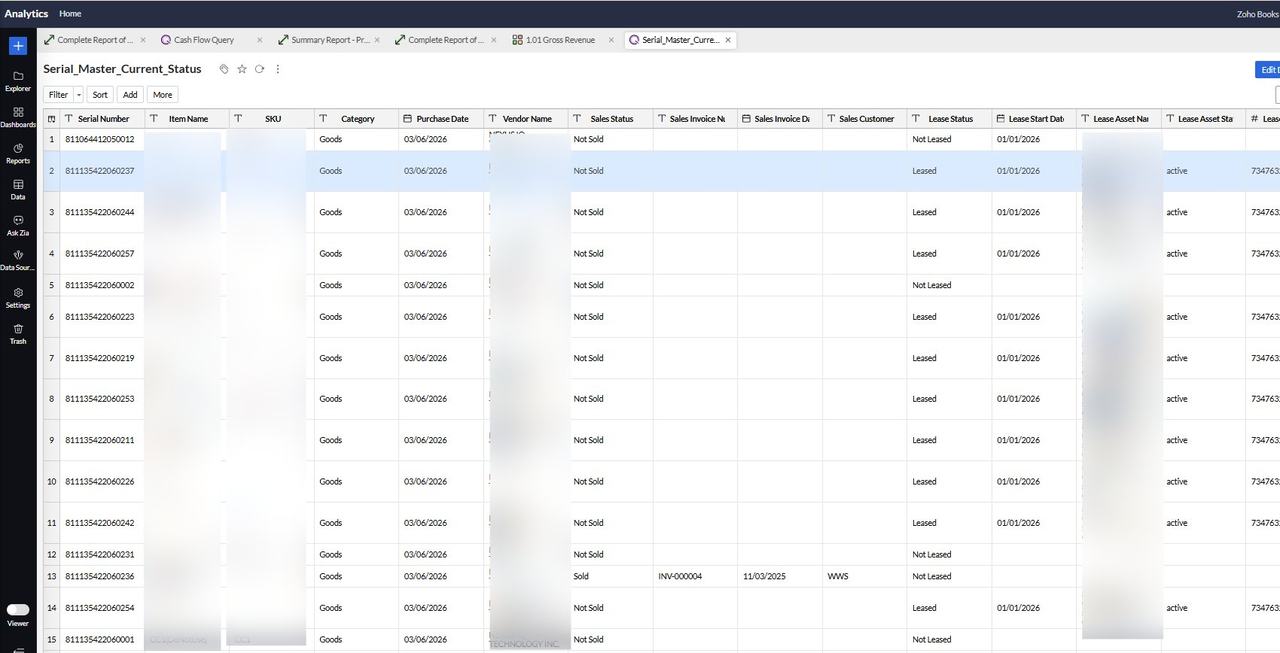The height and width of the screenshot is (653, 1280).
Task: Select row number 13 in the table
Action: tap(52, 576)
